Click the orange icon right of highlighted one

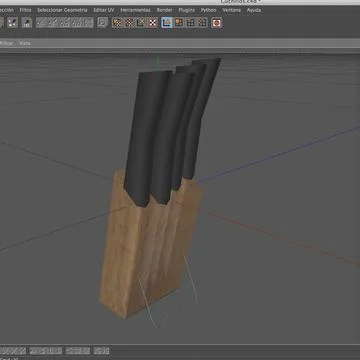179,23
